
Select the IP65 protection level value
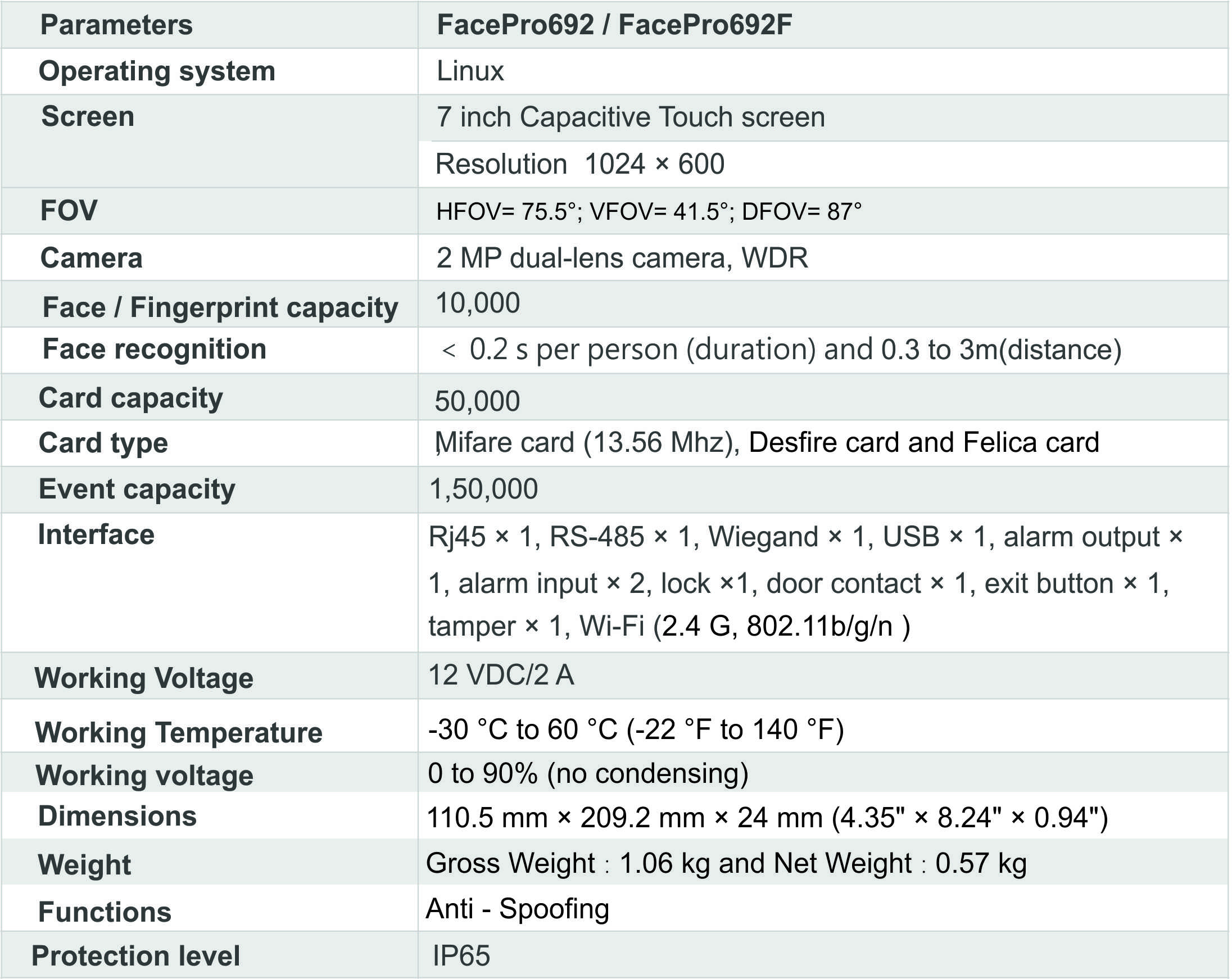click(x=461, y=955)
